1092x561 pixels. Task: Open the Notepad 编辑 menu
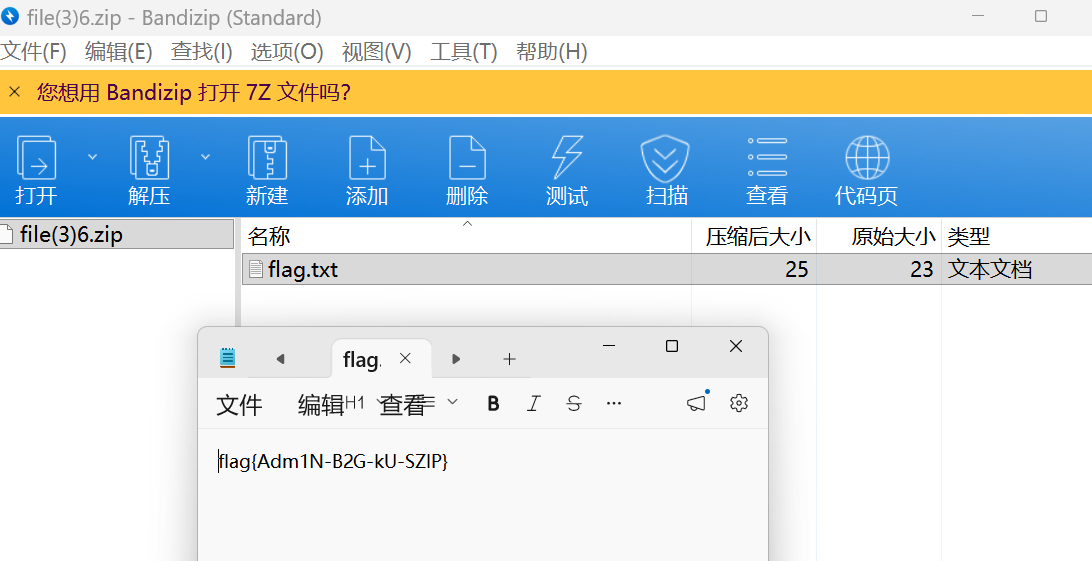pyautogui.click(x=321, y=404)
